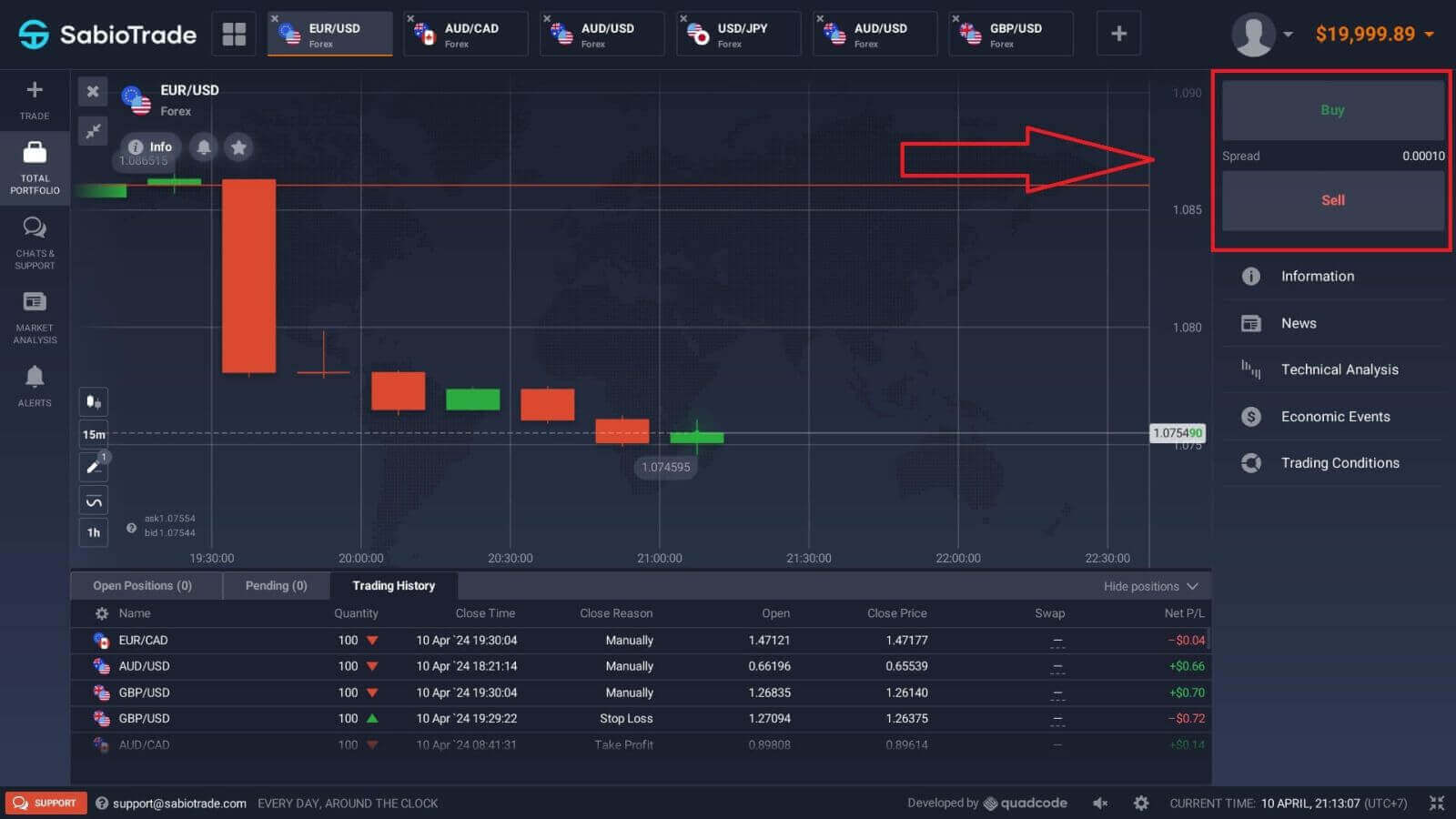Click the notification bell near the Info button
The height and width of the screenshot is (819, 1456).
pyautogui.click(x=203, y=147)
